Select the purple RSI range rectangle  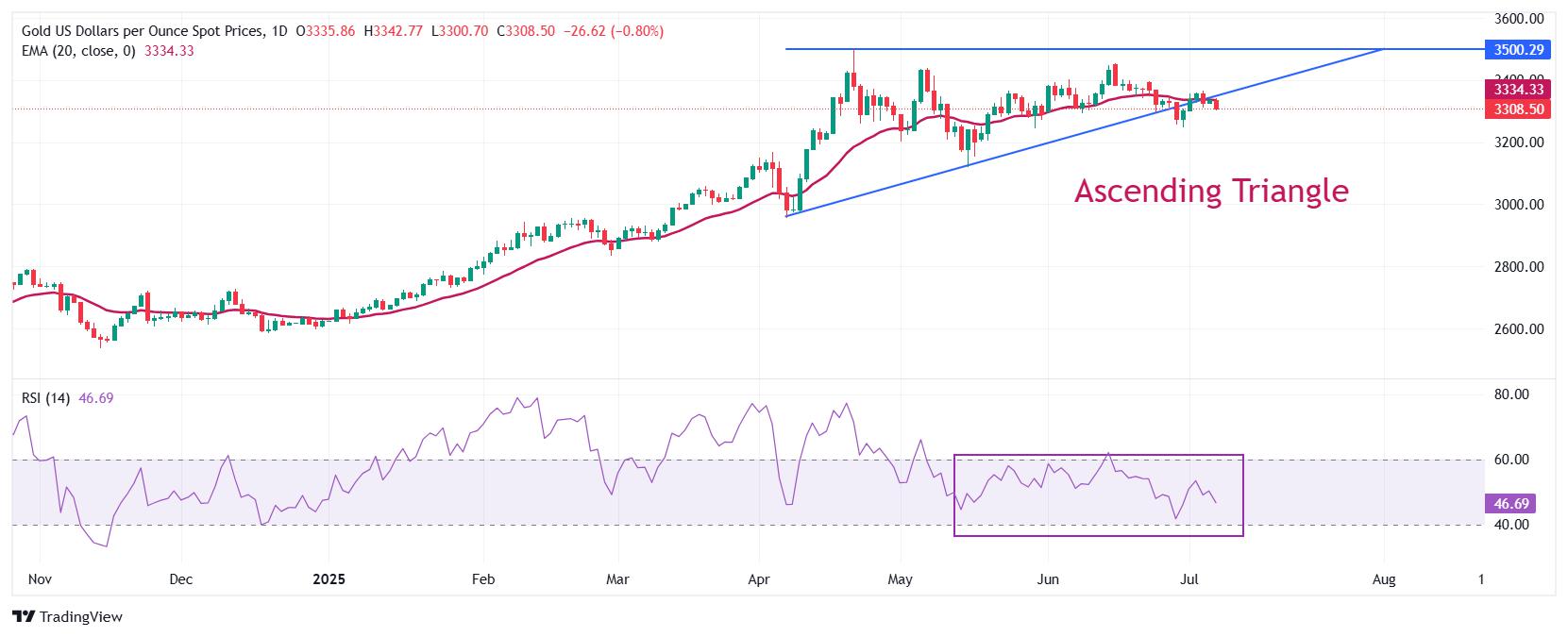(x=1098, y=495)
